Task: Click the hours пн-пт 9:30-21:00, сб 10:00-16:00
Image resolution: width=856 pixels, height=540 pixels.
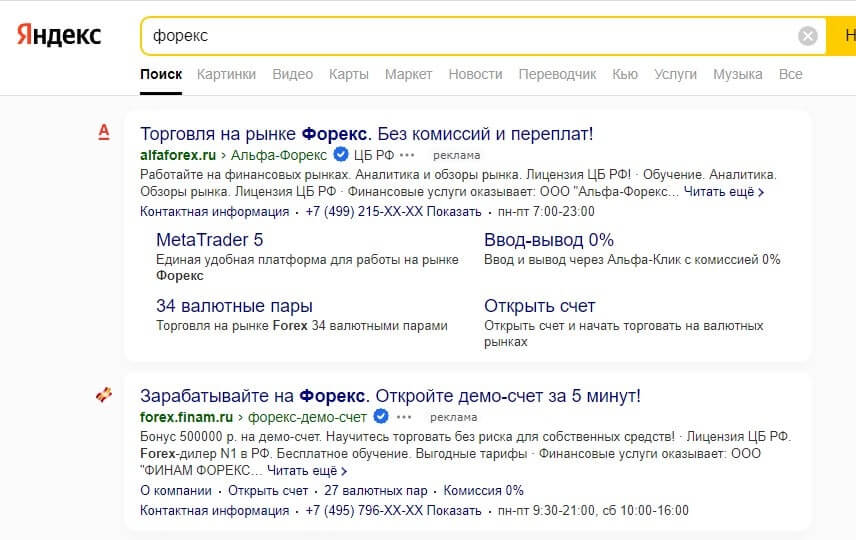Action: (593, 511)
